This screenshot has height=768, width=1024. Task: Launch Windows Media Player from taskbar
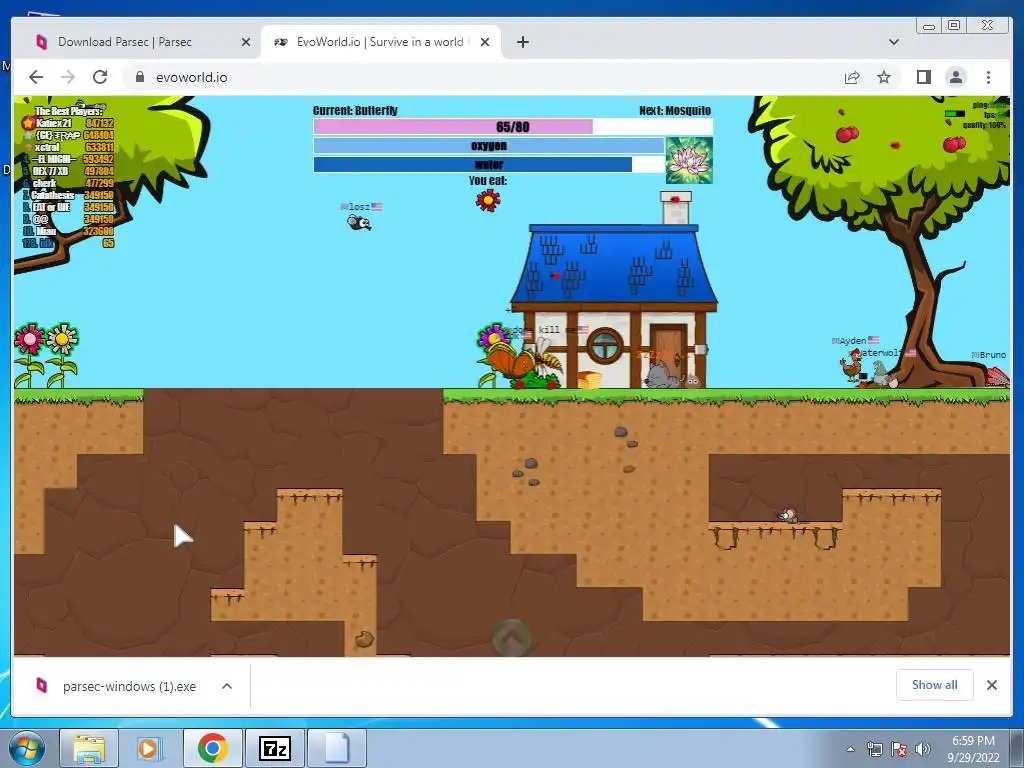pos(149,748)
